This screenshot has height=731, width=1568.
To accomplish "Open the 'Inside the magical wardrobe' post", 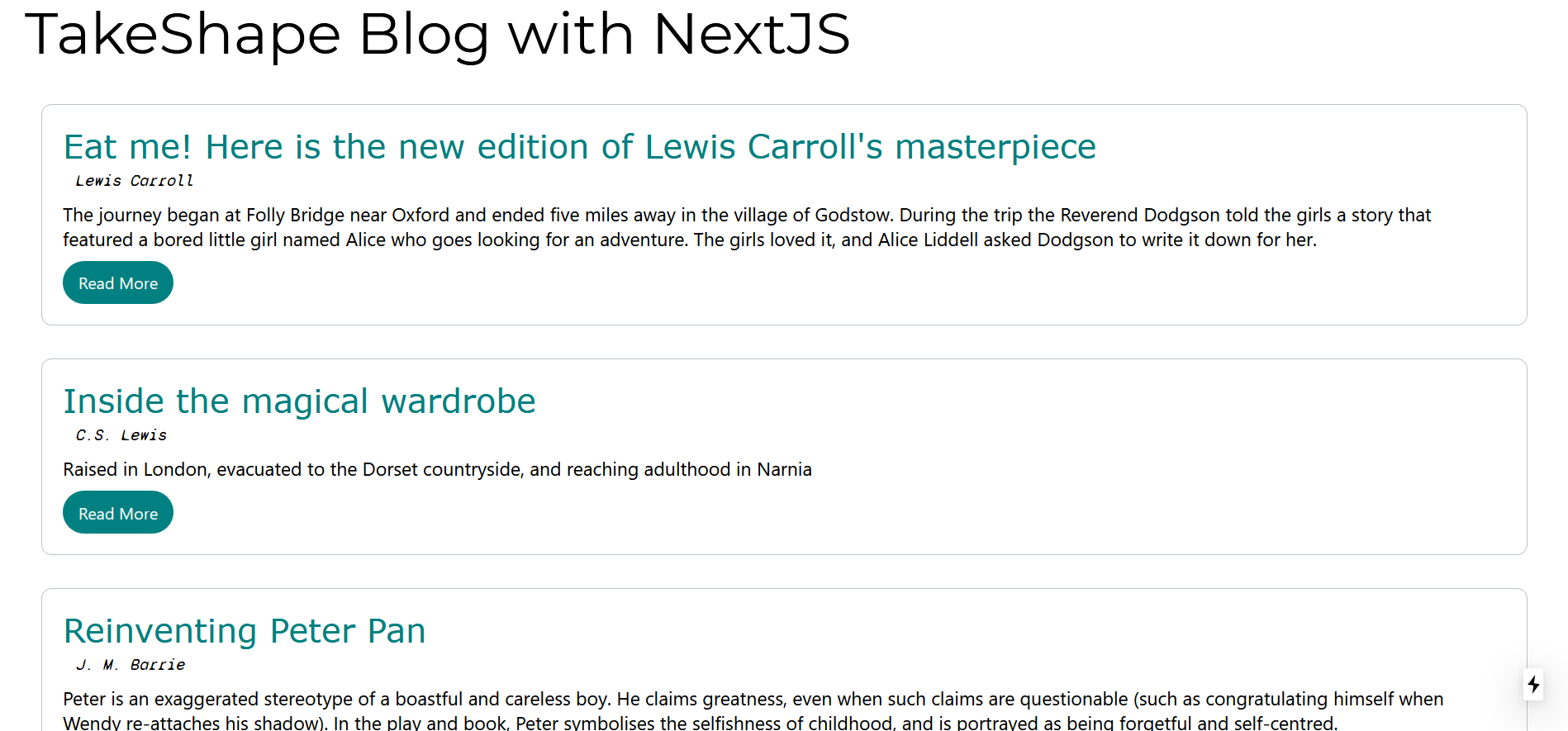I will coord(300,401).
